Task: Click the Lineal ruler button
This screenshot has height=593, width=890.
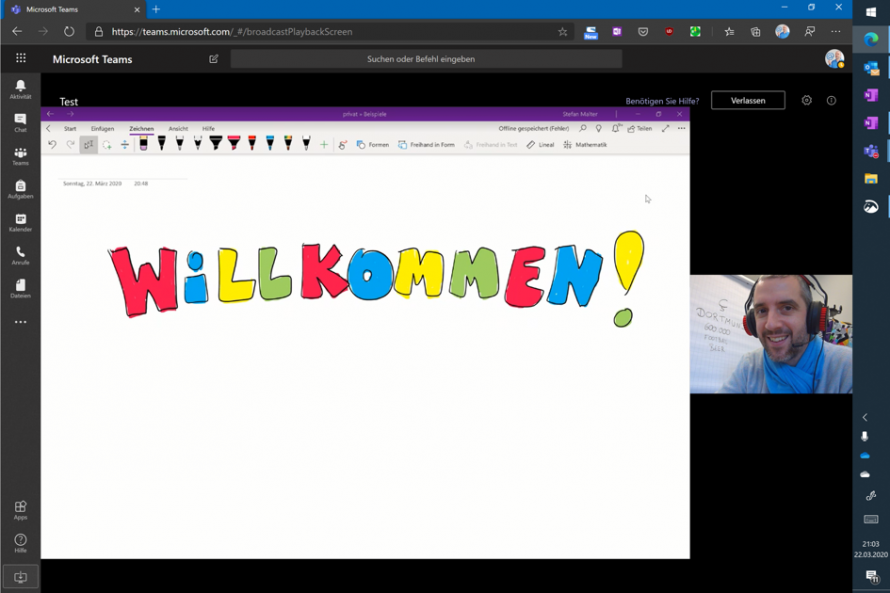Action: tap(540, 145)
